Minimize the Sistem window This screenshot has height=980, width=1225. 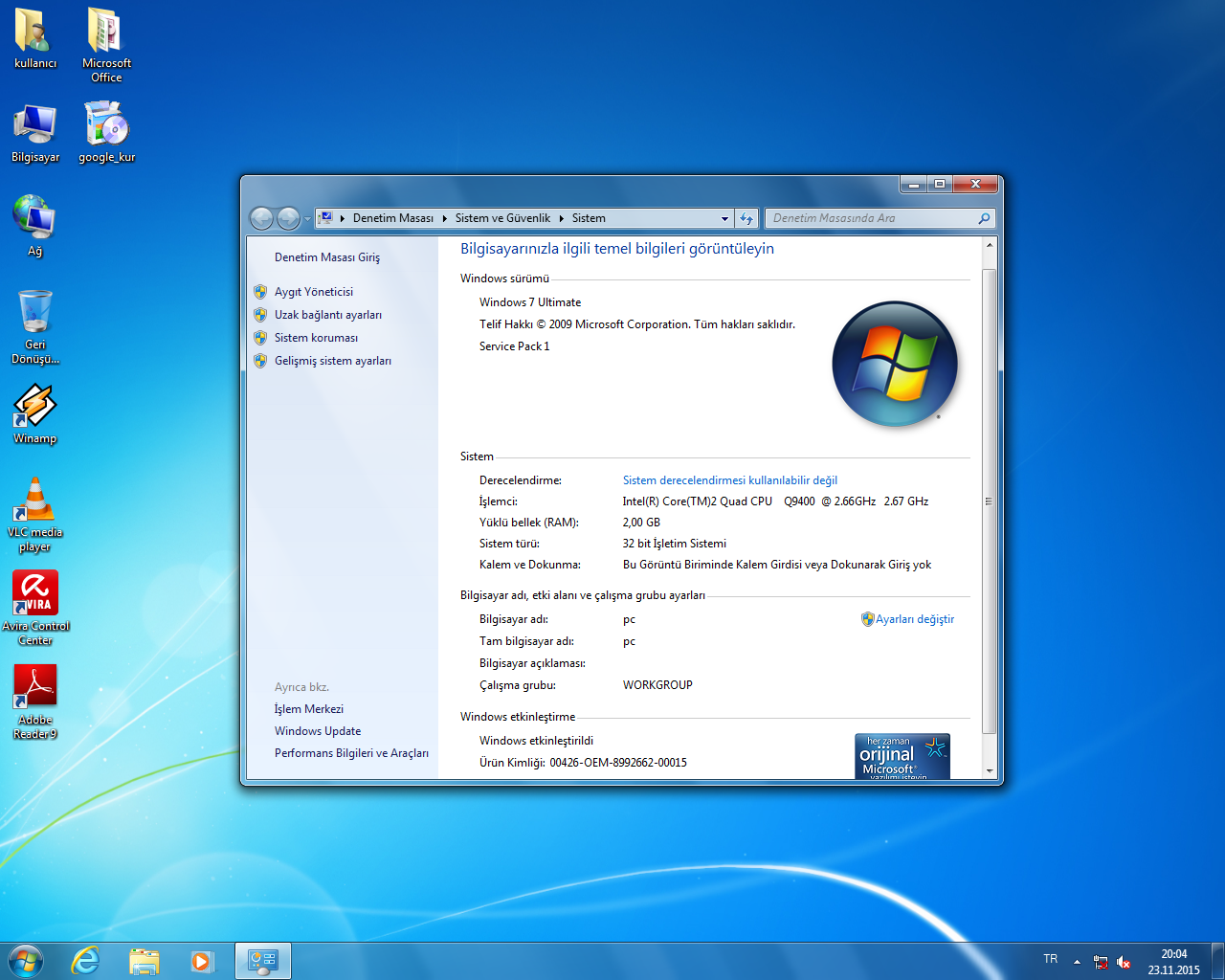913,184
